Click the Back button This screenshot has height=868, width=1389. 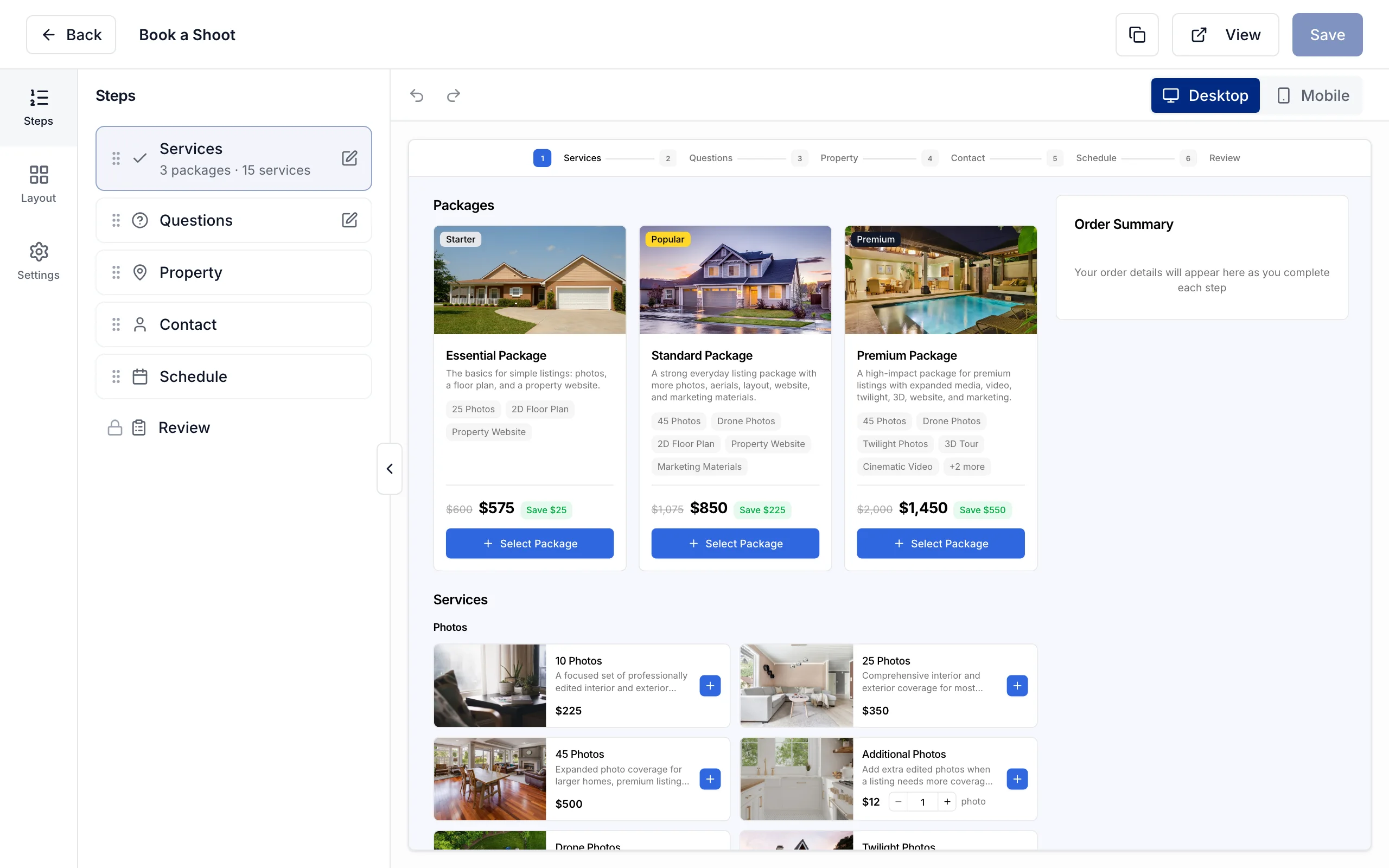click(x=71, y=35)
